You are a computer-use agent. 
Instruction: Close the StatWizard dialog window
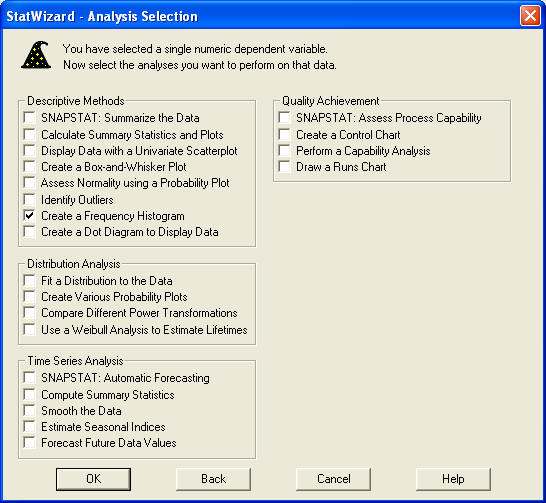[530, 16]
